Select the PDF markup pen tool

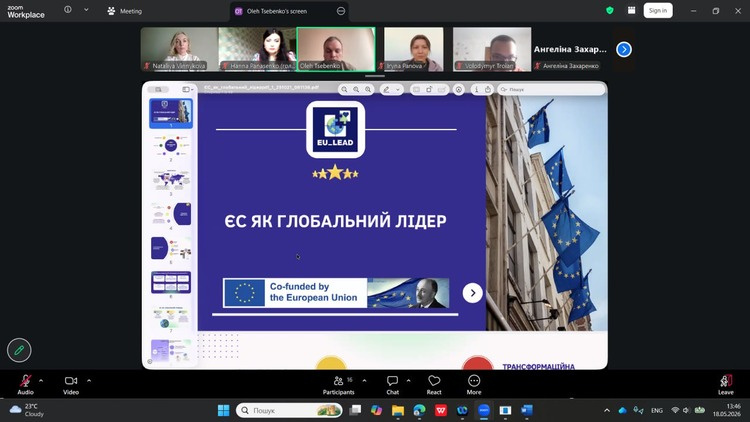(x=386, y=89)
